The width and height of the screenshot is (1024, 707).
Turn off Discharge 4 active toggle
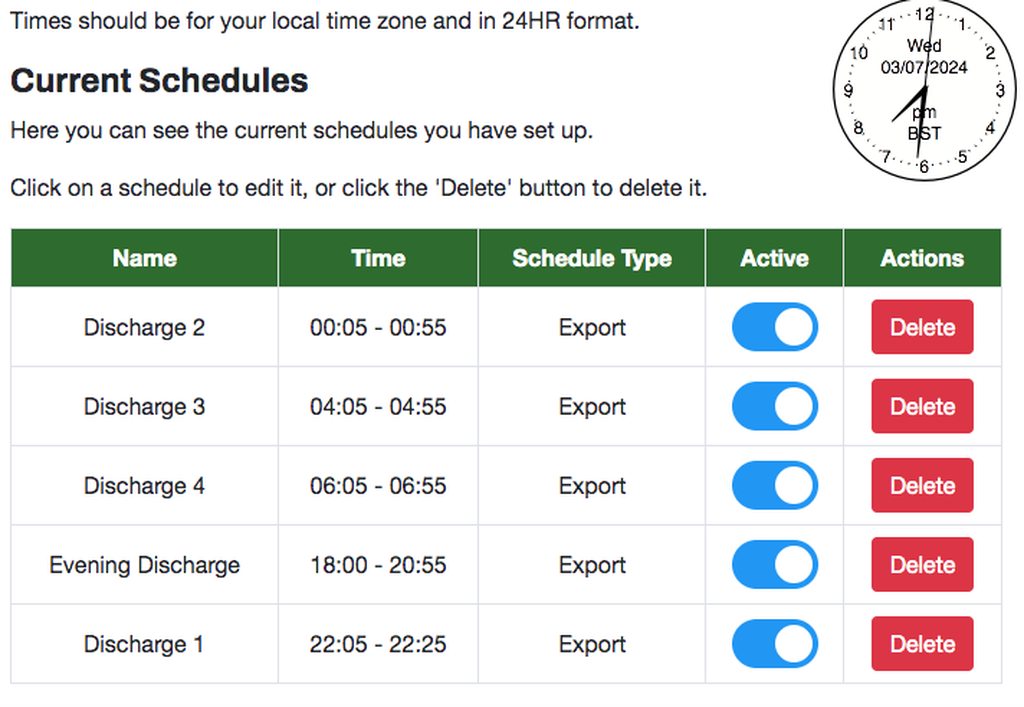point(774,486)
